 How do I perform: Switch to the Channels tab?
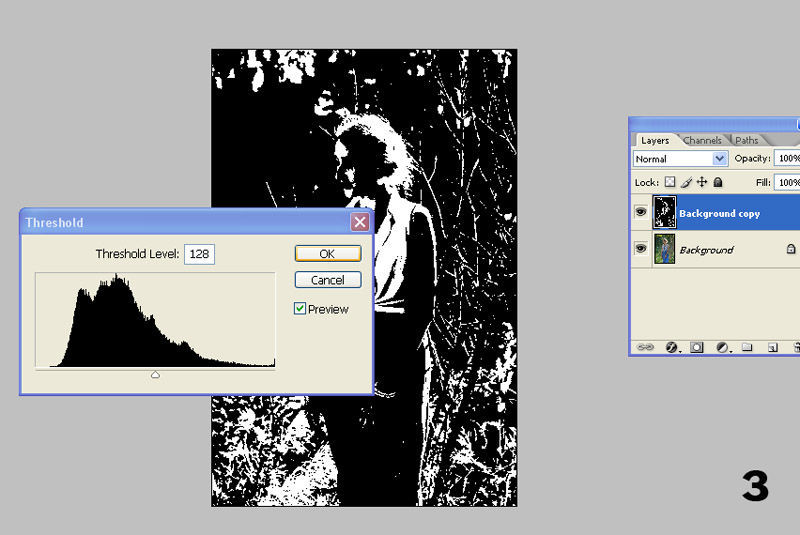702,141
